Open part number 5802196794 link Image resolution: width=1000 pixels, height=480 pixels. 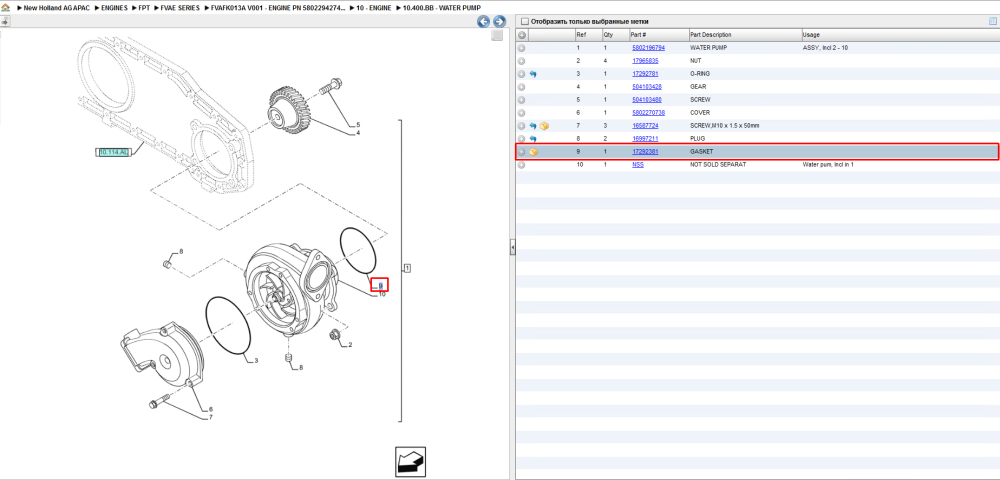click(x=649, y=48)
